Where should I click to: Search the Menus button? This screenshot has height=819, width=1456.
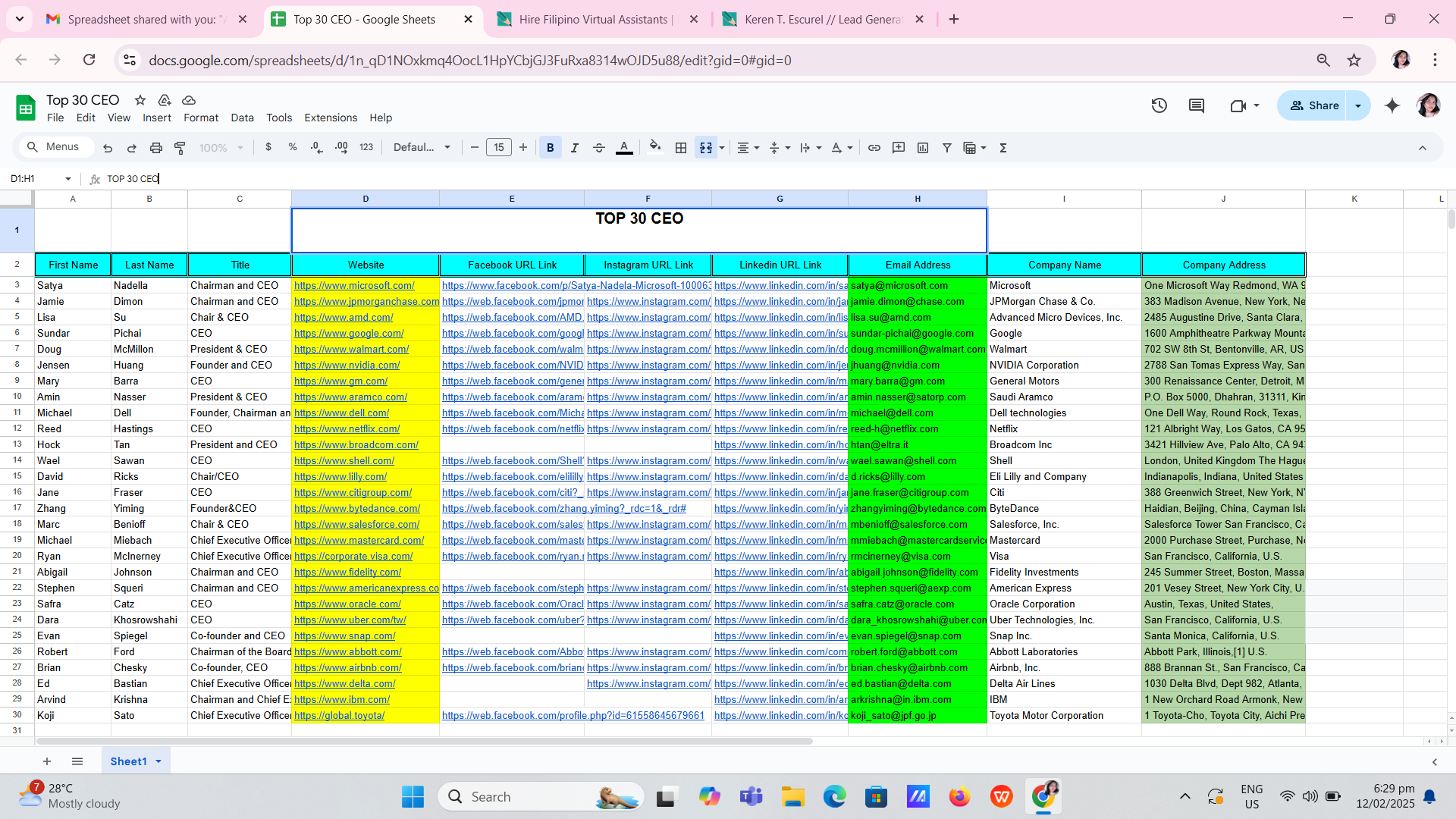tap(55, 147)
